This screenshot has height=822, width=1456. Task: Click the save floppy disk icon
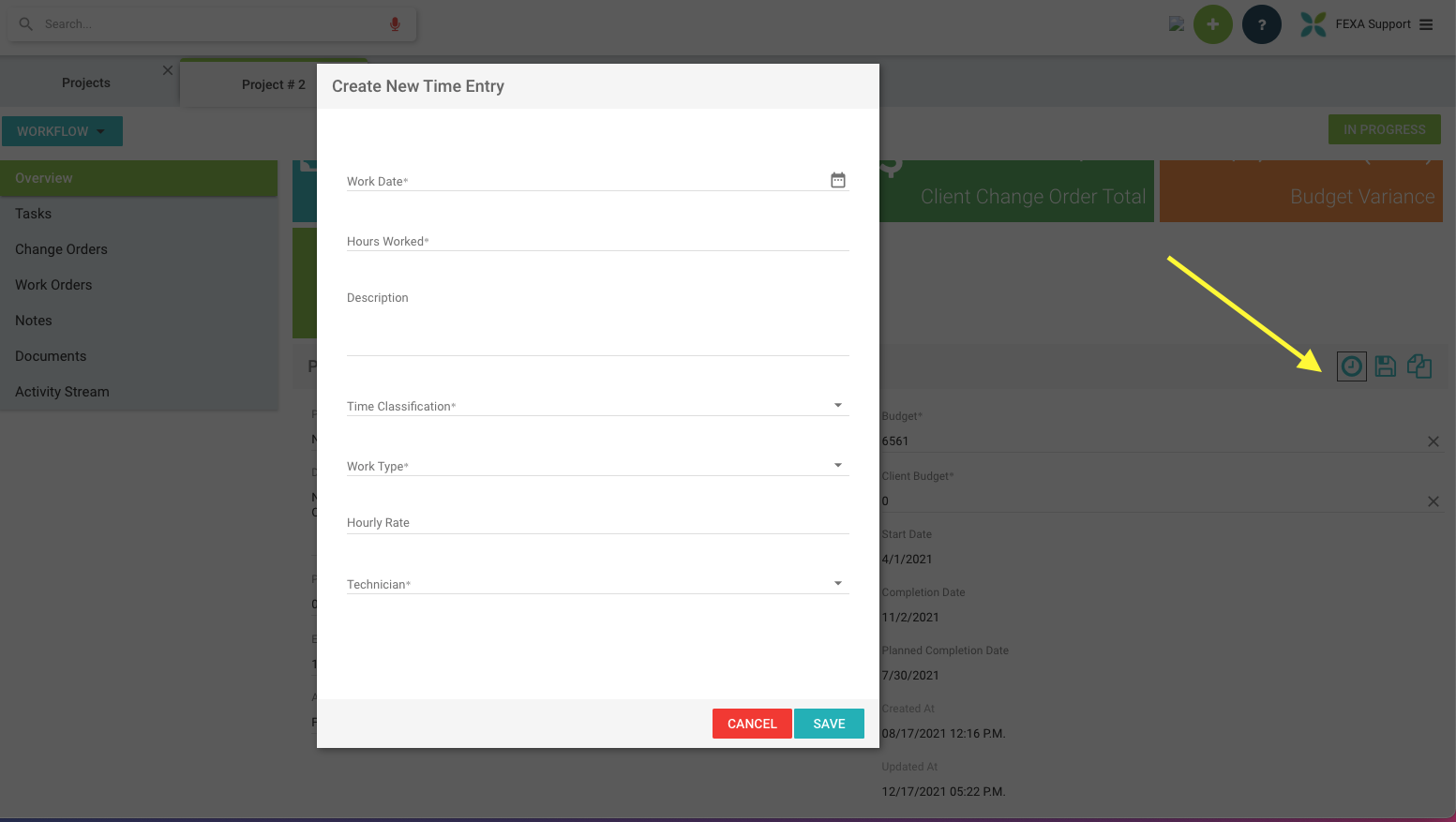click(x=1385, y=366)
